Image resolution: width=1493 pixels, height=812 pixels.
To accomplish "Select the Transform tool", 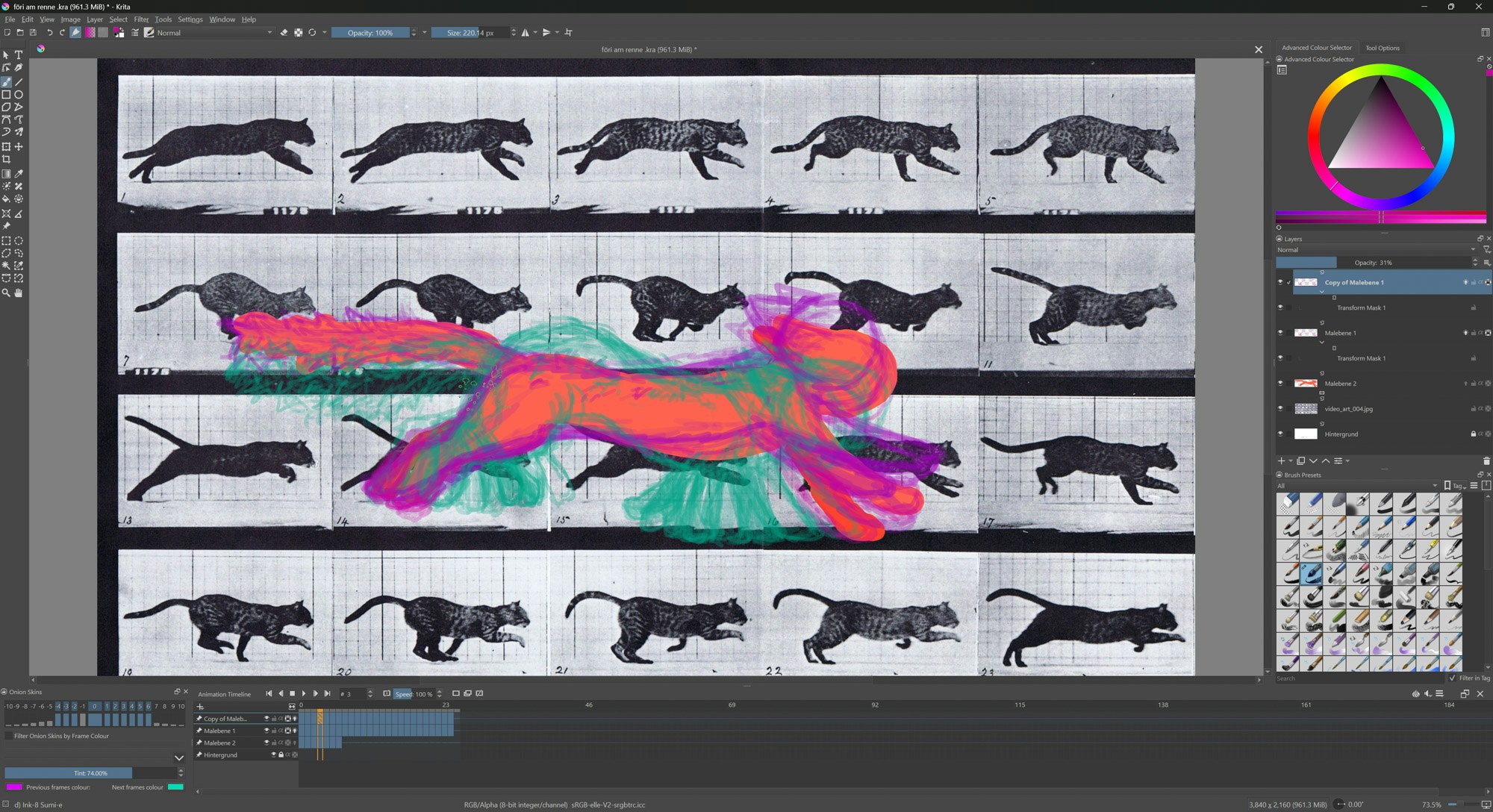I will [6, 146].
